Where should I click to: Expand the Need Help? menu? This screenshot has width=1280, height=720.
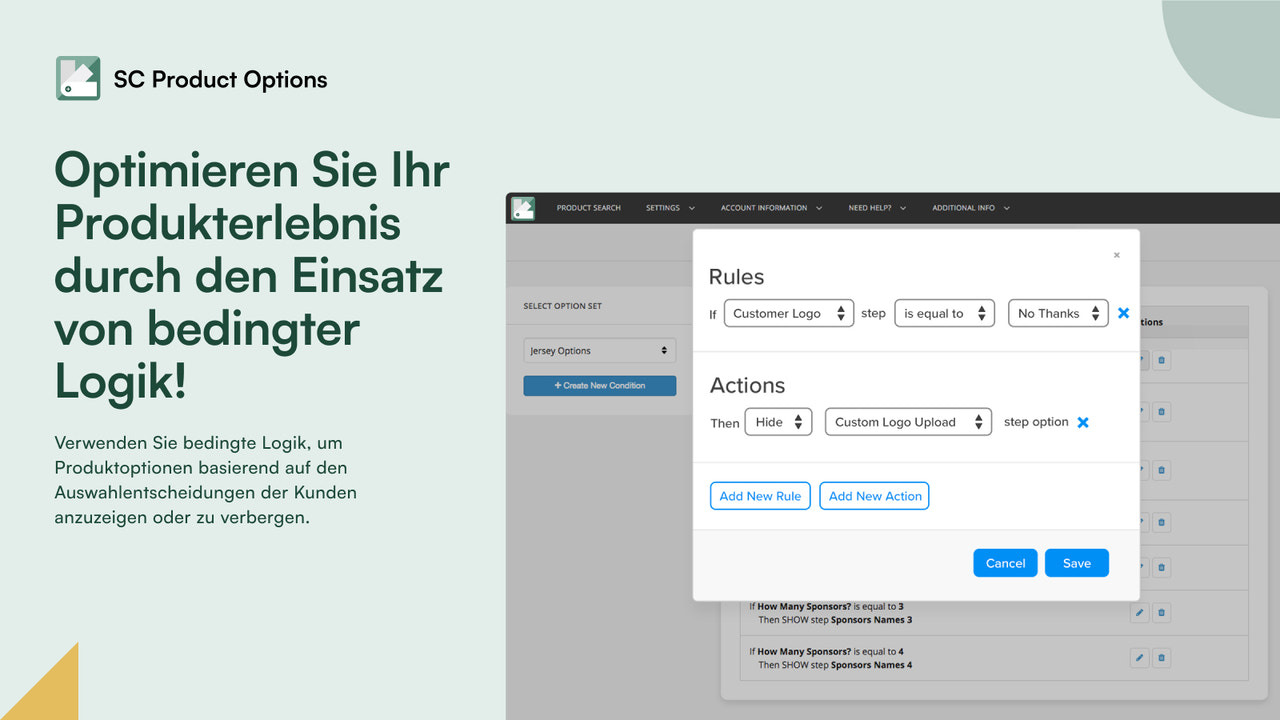[x=877, y=208]
